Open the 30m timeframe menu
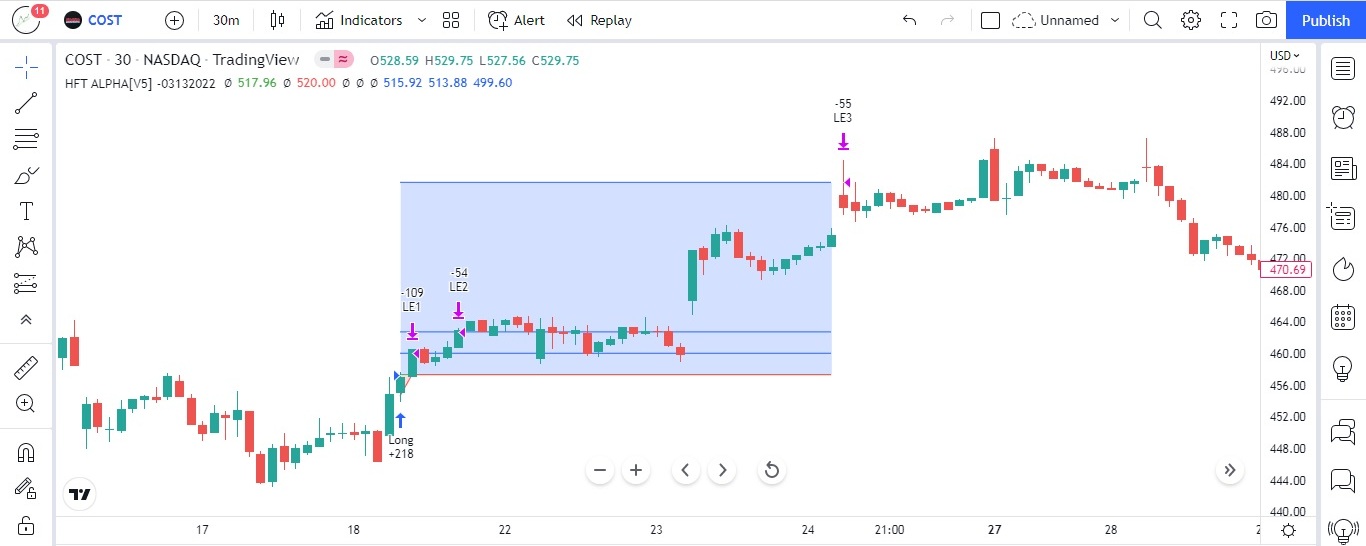1366x546 pixels. pyautogui.click(x=226, y=20)
